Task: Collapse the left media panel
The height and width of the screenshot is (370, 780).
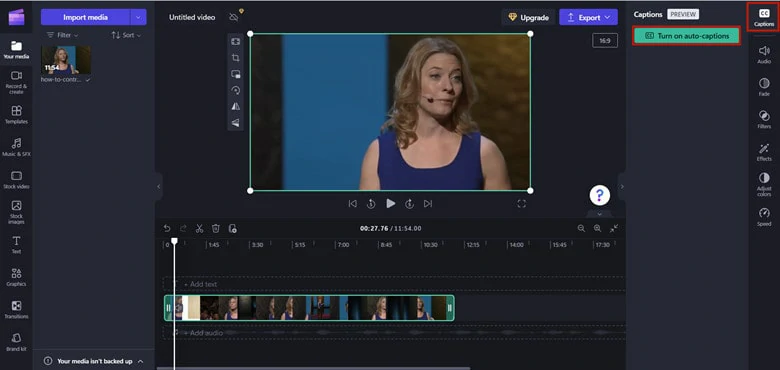Action: click(x=159, y=186)
